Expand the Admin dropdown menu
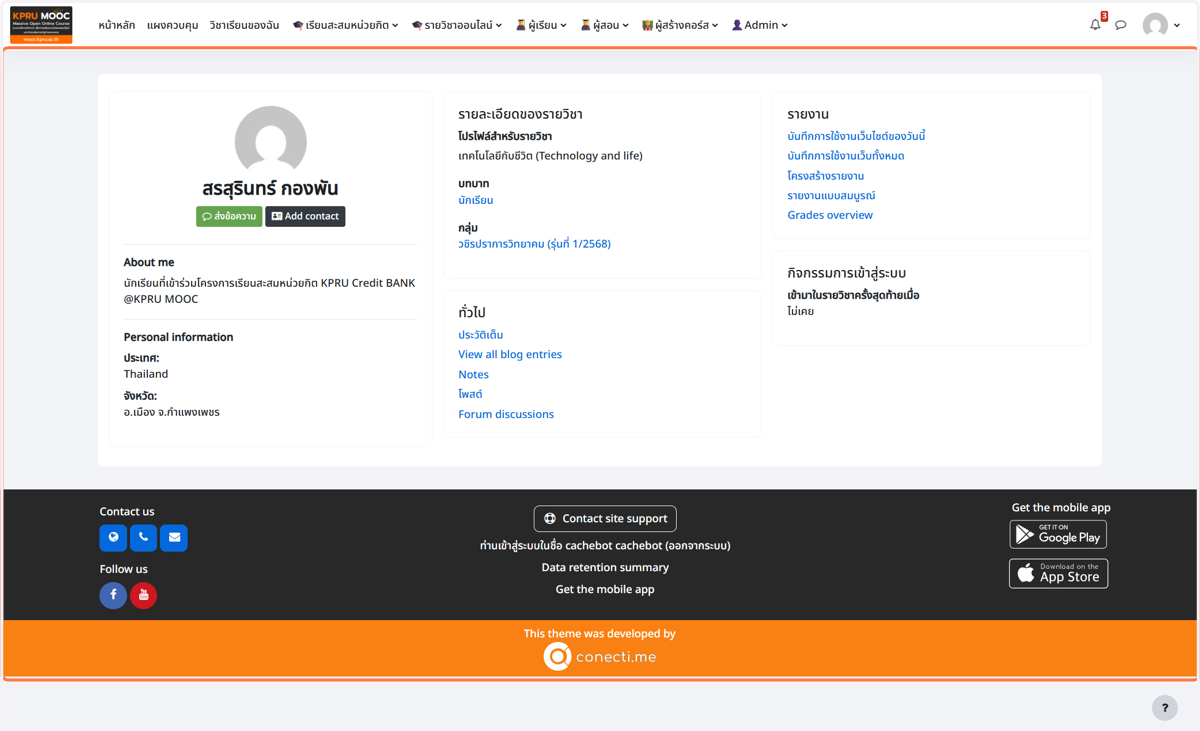The width and height of the screenshot is (1200, 731). pos(760,25)
